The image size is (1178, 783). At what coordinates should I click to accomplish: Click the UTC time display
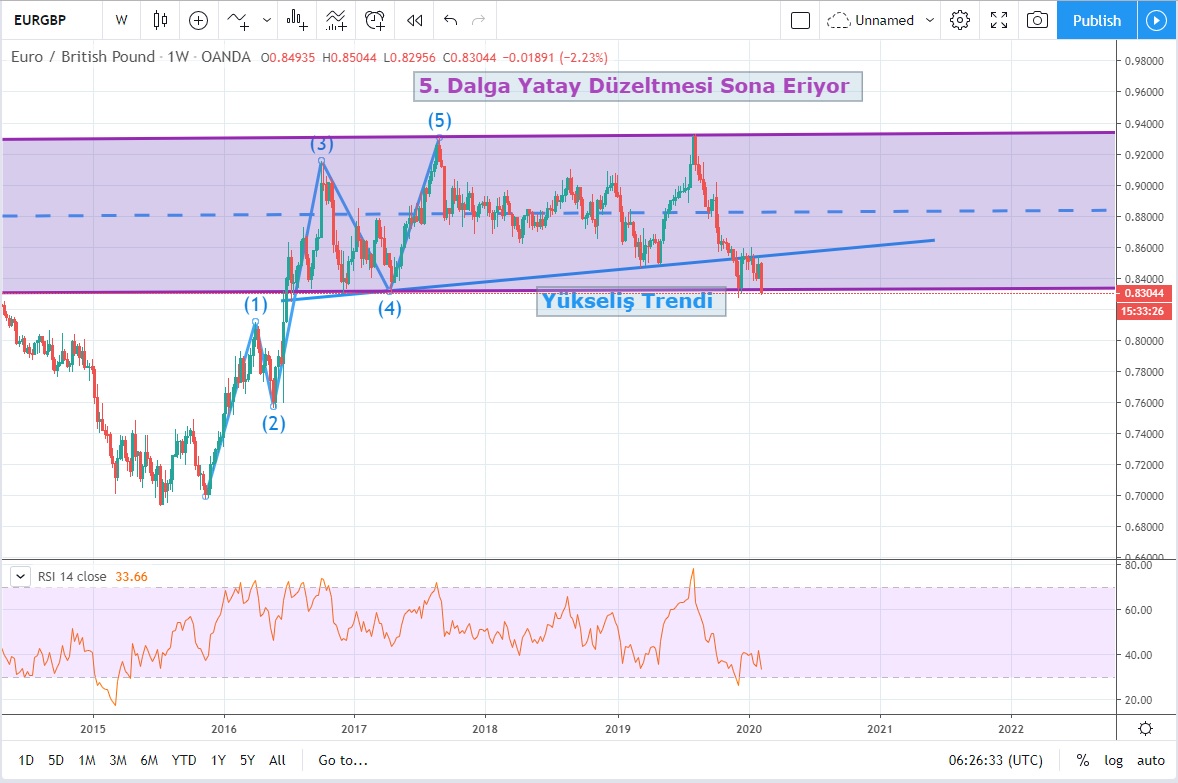[995, 760]
